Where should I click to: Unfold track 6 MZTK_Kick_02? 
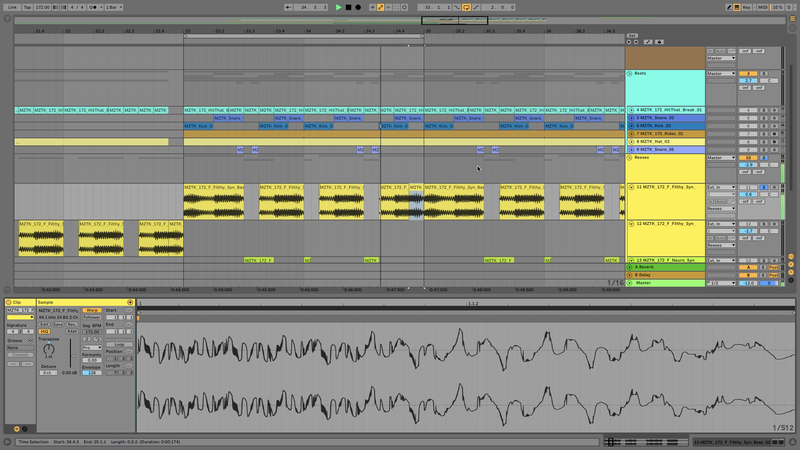(631, 126)
